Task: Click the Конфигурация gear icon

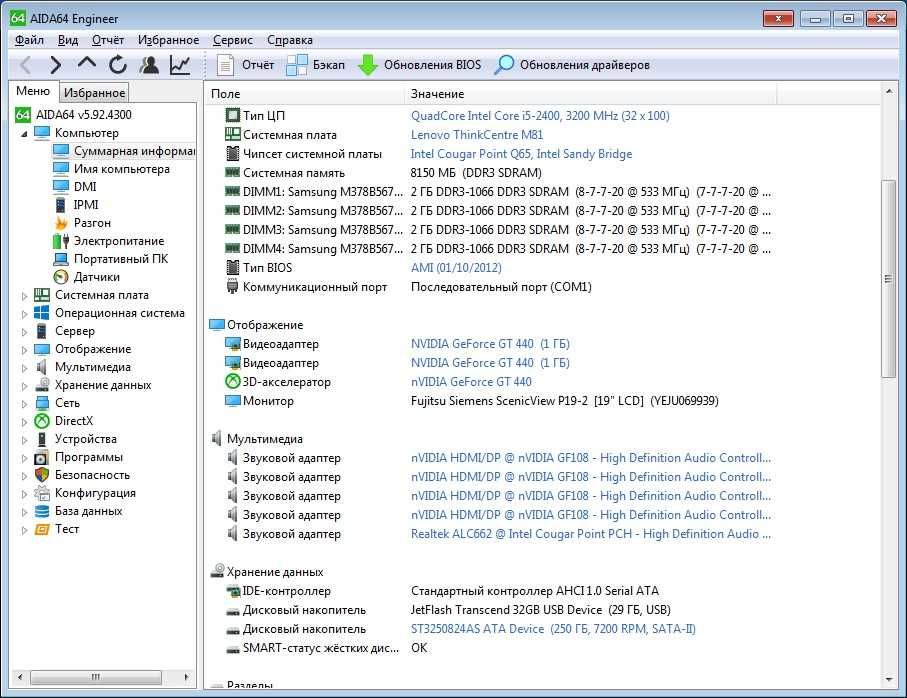Action: coord(42,493)
